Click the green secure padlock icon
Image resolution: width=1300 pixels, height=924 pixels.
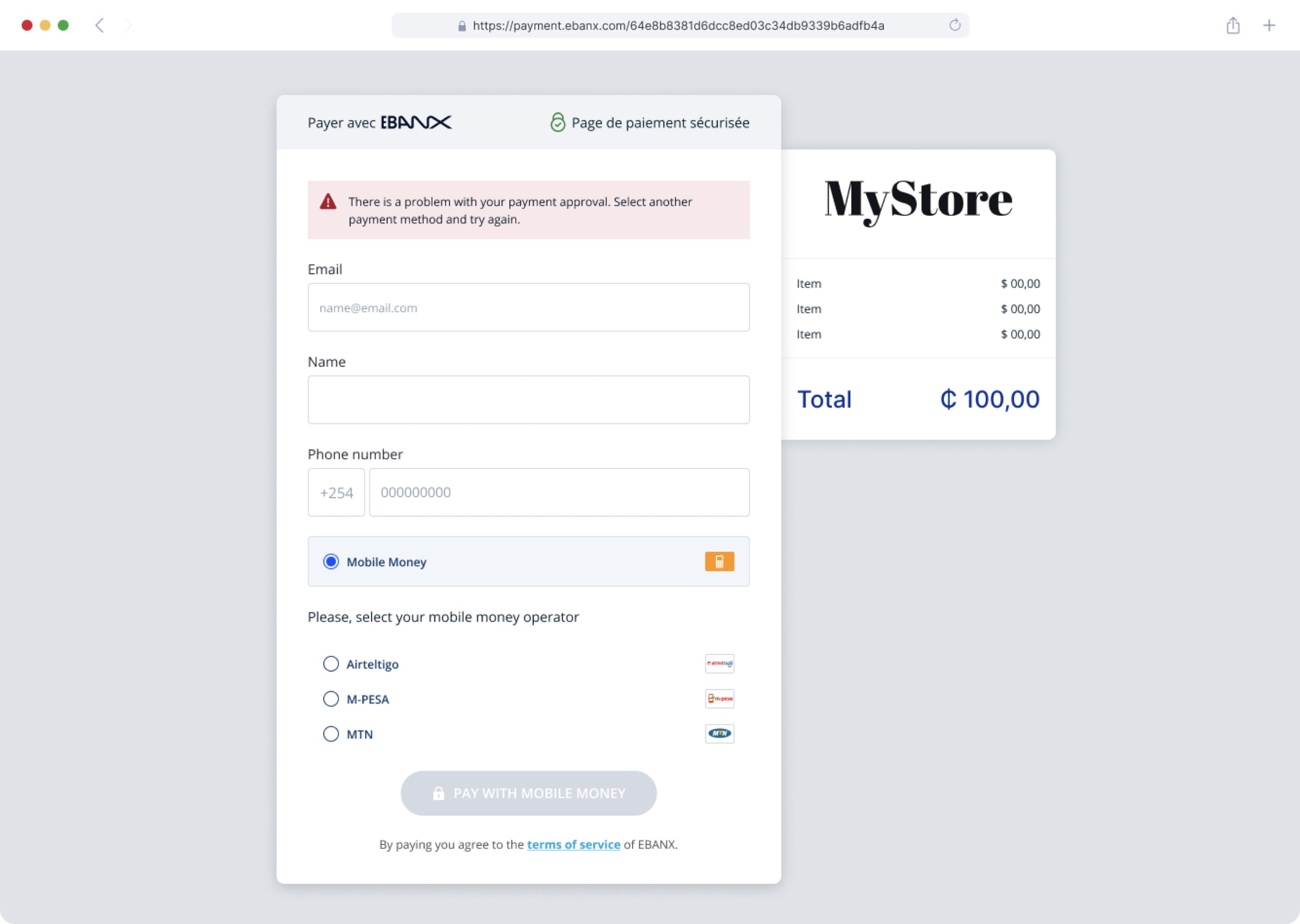point(557,122)
